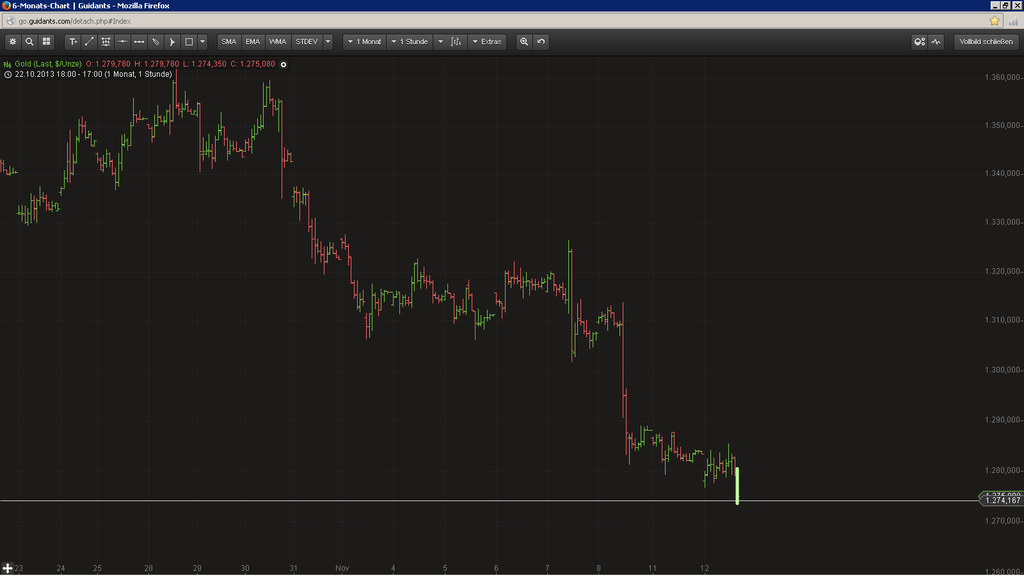Image resolution: width=1024 pixels, height=576 pixels.
Task: Add EMA indicator
Action: point(253,42)
